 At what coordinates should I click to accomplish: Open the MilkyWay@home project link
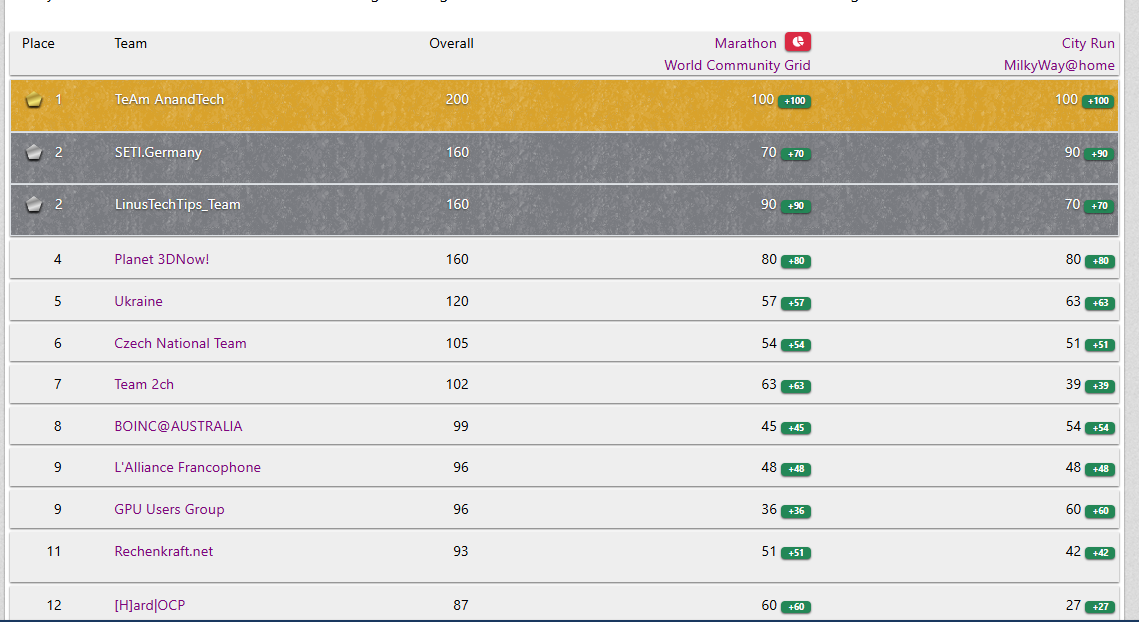tap(1059, 65)
